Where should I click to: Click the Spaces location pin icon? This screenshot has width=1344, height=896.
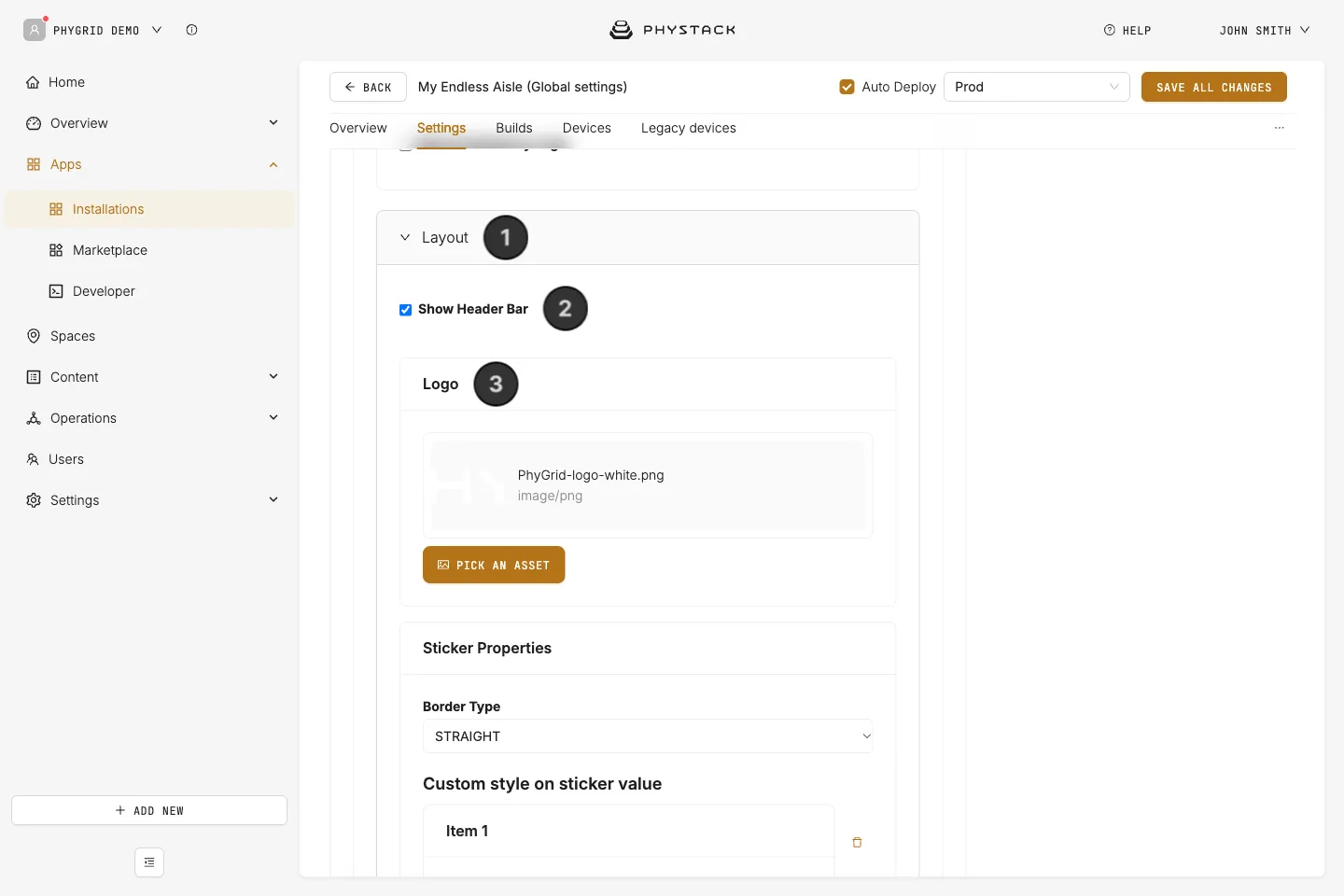point(34,336)
